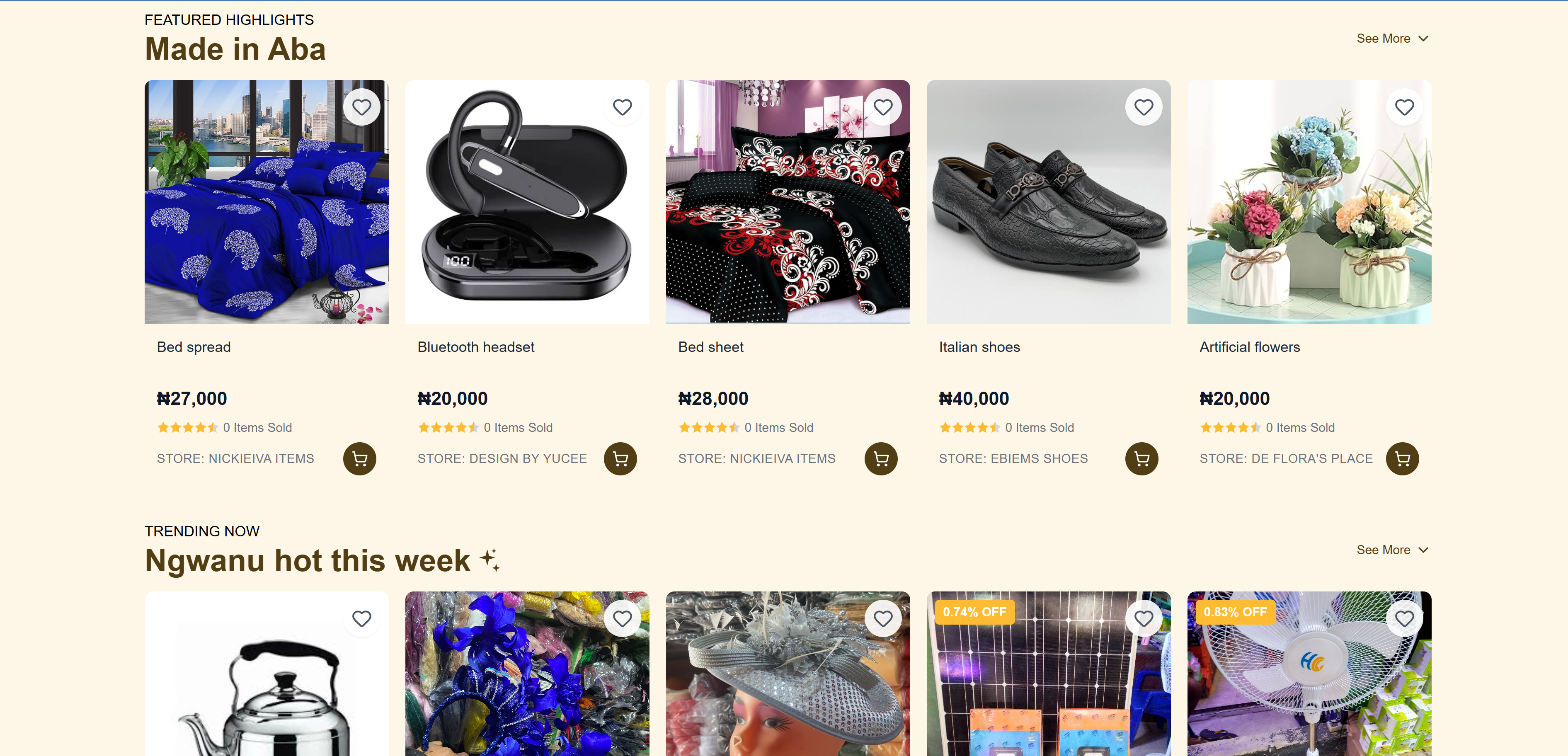1568x756 pixels.
Task: Select the Trending Now section label
Action: [x=202, y=530]
